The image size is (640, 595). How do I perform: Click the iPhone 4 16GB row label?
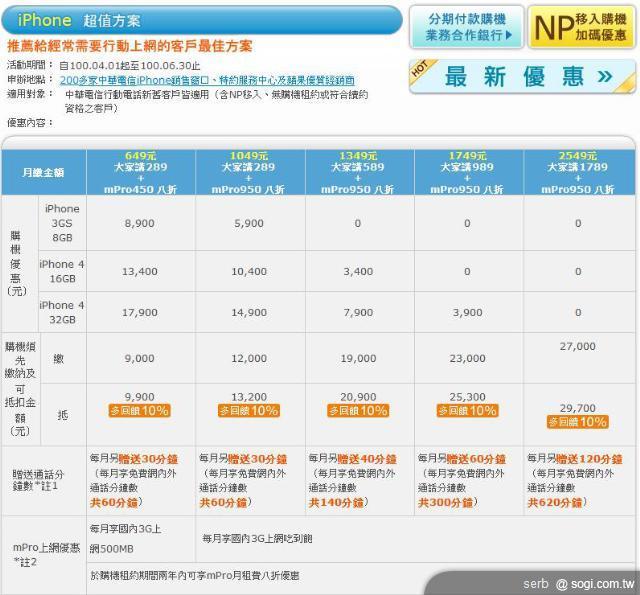62,271
